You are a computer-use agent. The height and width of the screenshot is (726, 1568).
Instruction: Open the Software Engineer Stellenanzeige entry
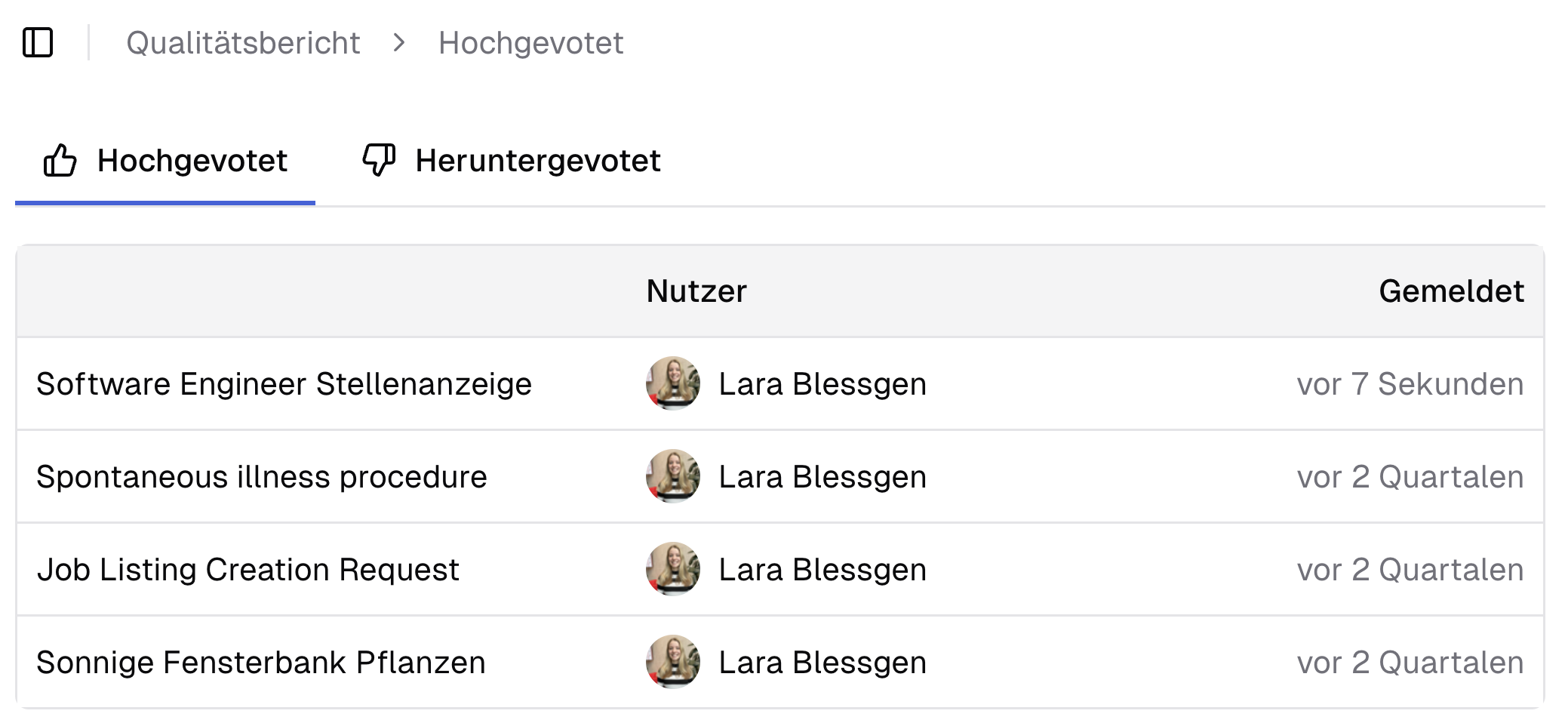coord(284,383)
